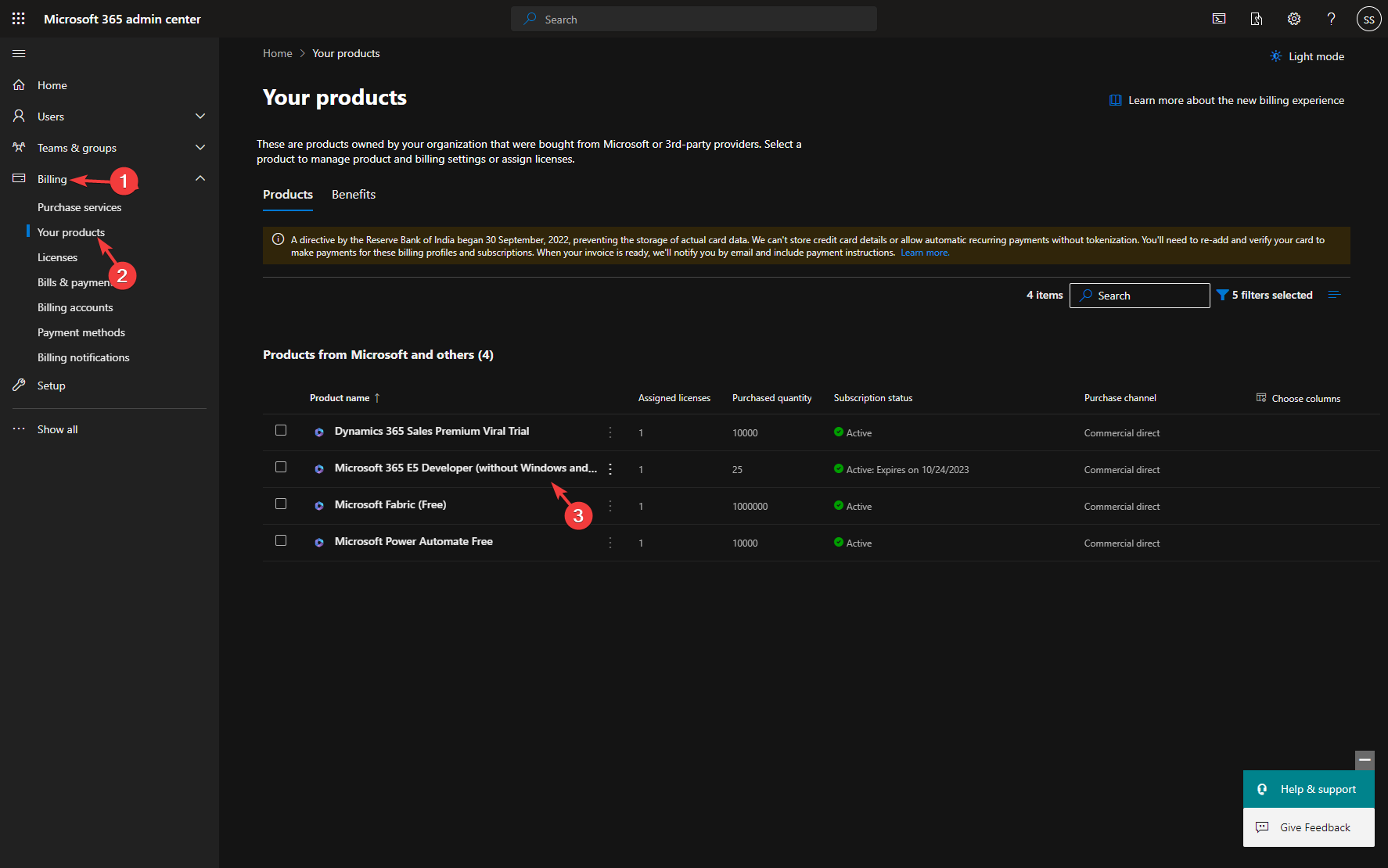Screen dimensions: 1388x868
Task: Open the app launcher waffle icon
Action: click(x=19, y=19)
